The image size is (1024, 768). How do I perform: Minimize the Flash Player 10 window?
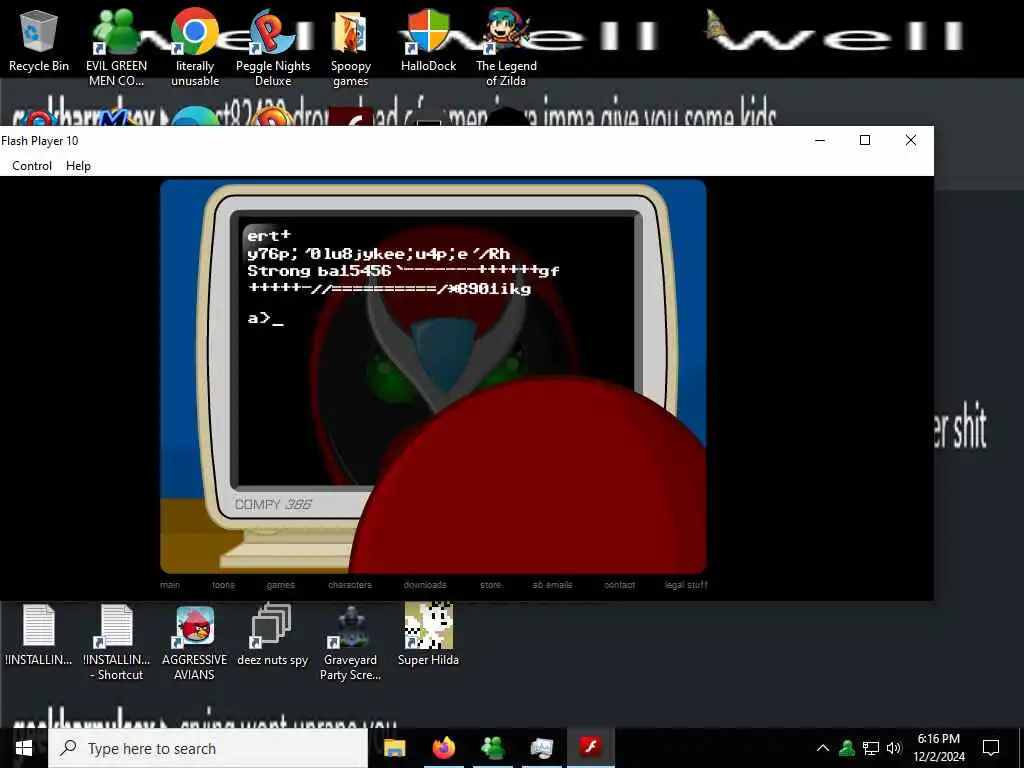(x=820, y=140)
